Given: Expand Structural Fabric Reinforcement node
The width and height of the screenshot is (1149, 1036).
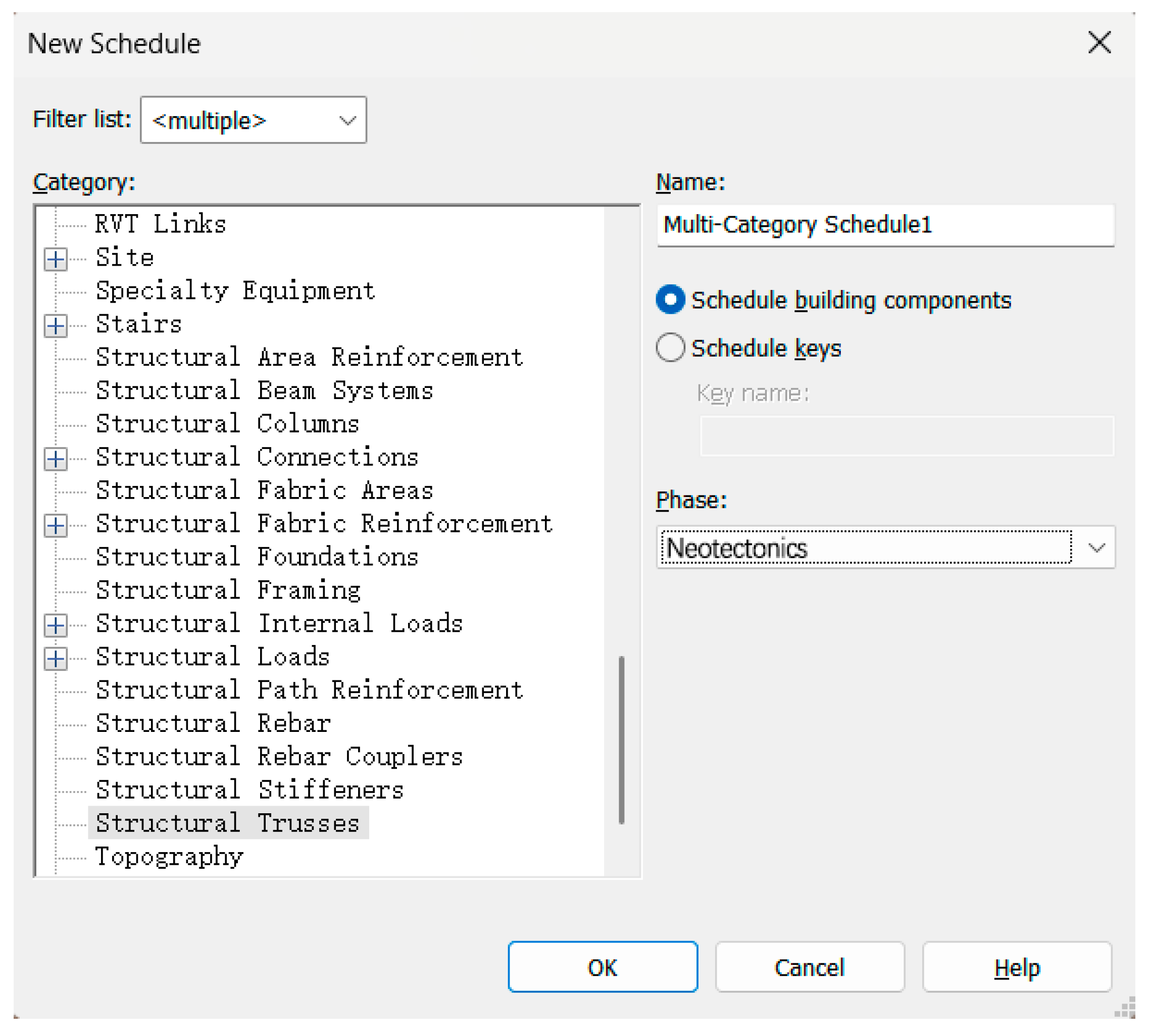Looking at the screenshot, I should [55, 526].
